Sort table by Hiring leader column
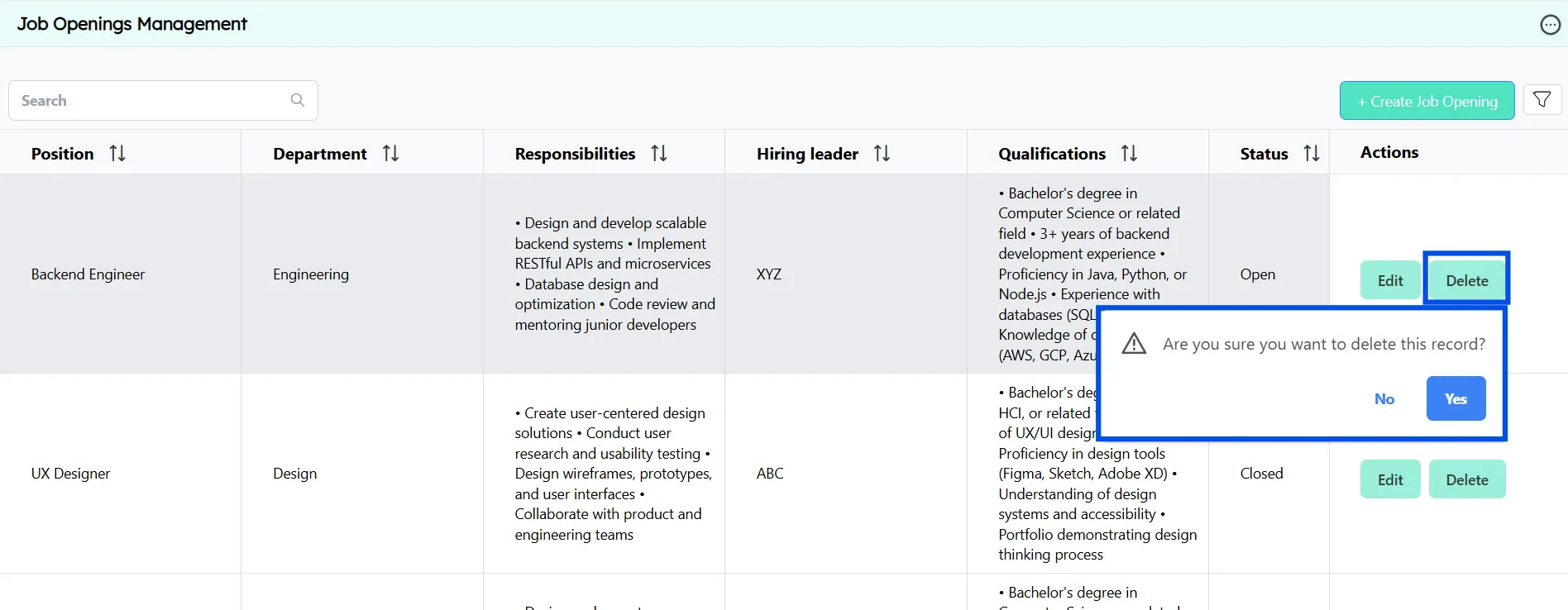Screen dimensions: 1568x610 (882, 153)
